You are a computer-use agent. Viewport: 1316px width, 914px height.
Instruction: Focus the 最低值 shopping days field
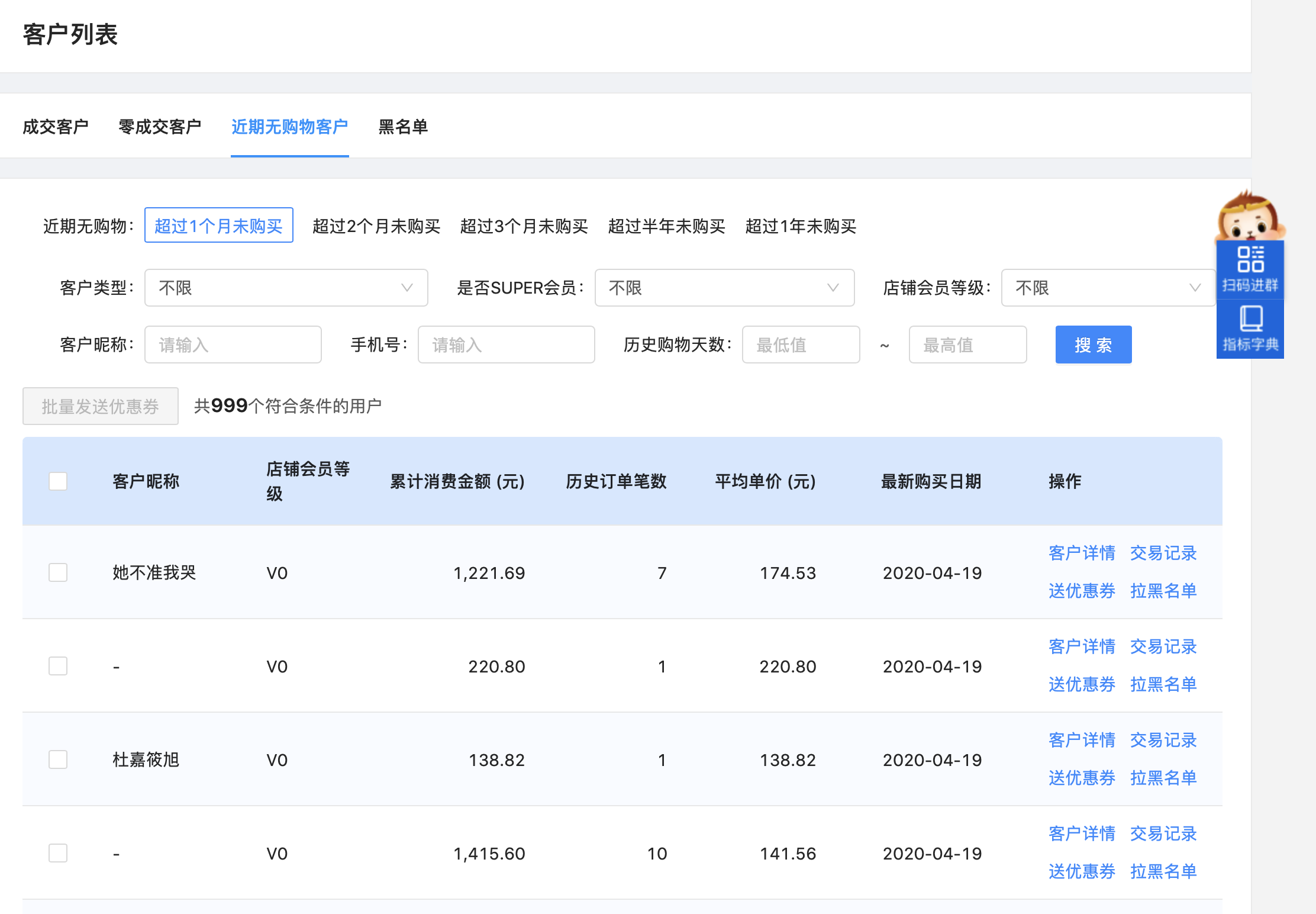(800, 345)
